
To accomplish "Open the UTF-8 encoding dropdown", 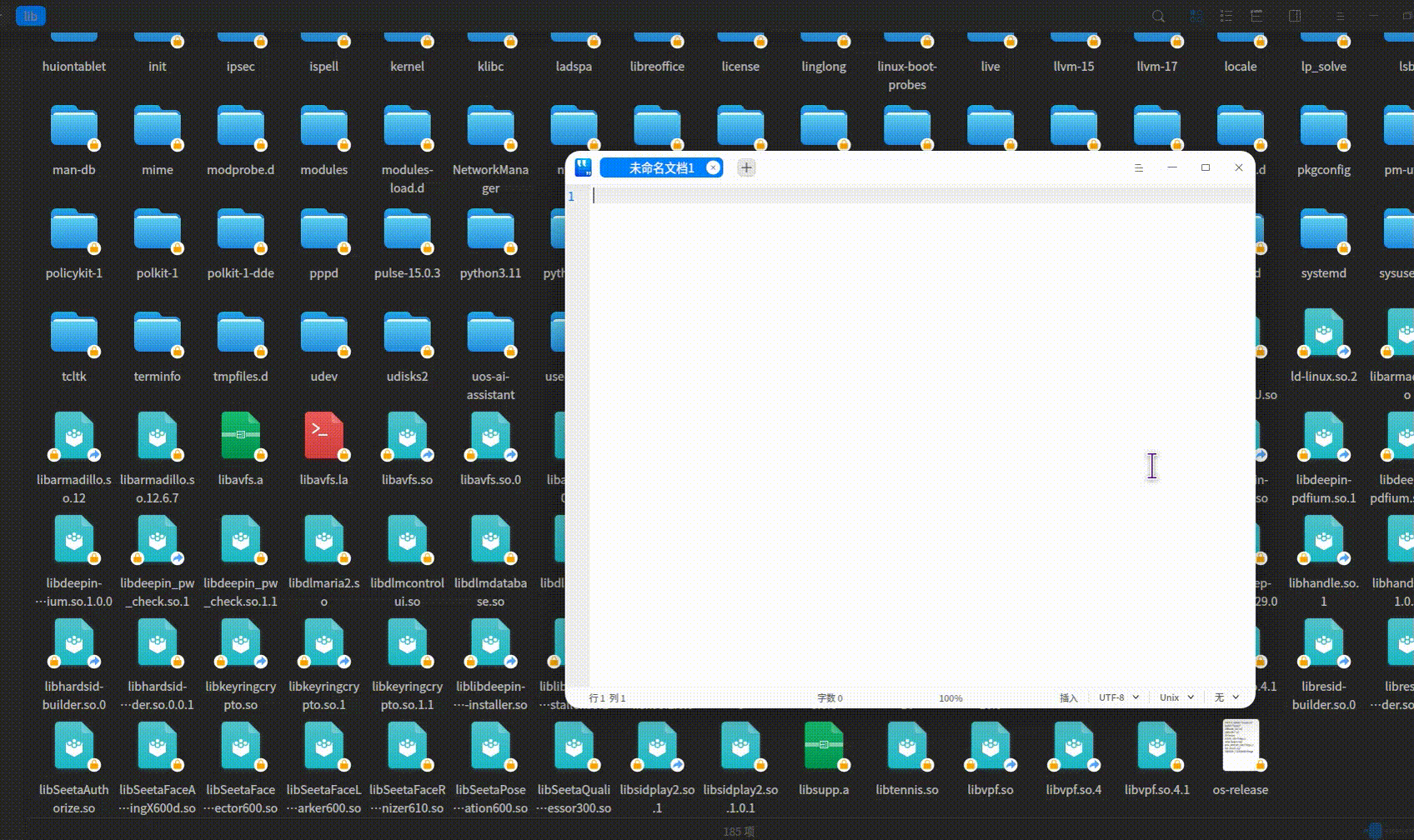I will click(x=1118, y=697).
